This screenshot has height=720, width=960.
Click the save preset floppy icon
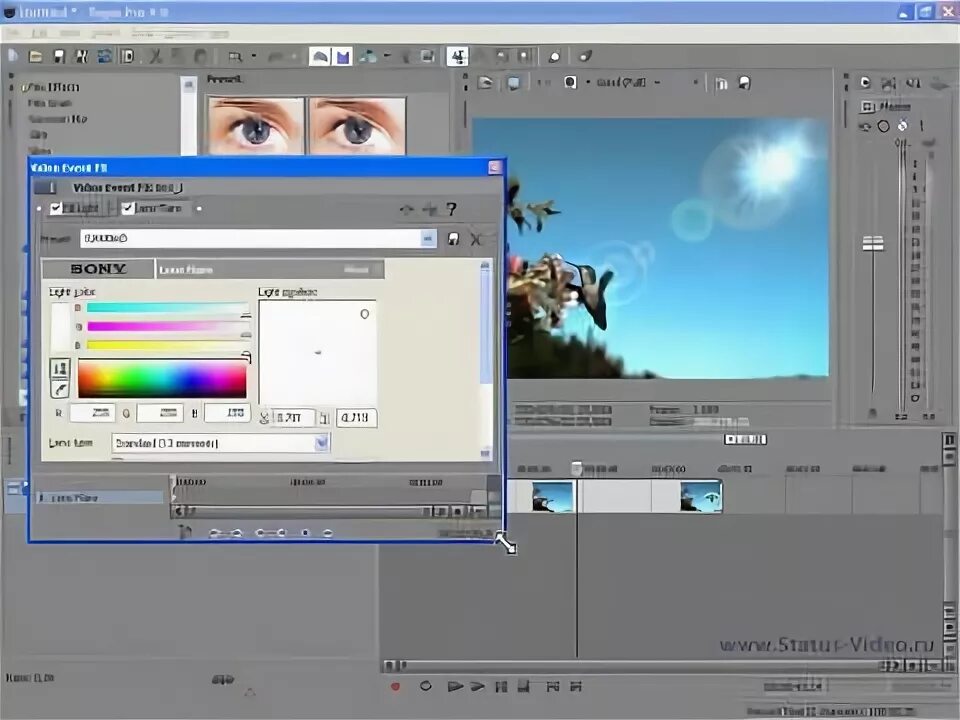point(453,239)
